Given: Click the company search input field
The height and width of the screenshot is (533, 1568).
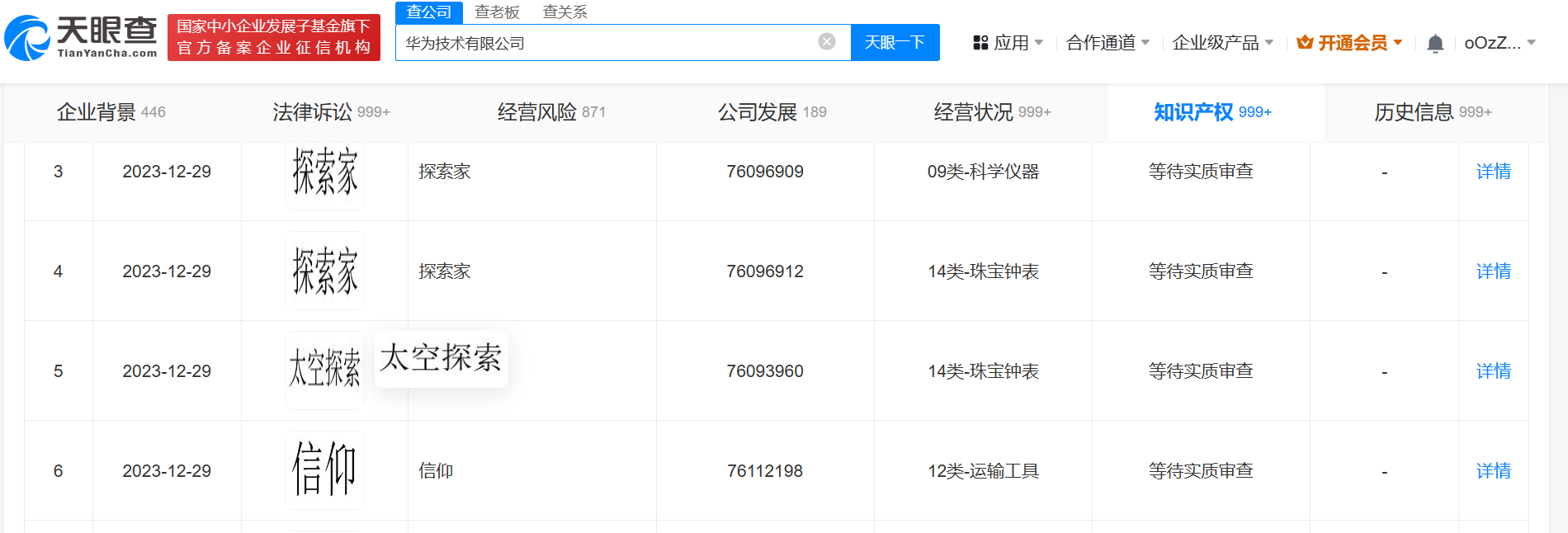Looking at the screenshot, I should (607, 43).
